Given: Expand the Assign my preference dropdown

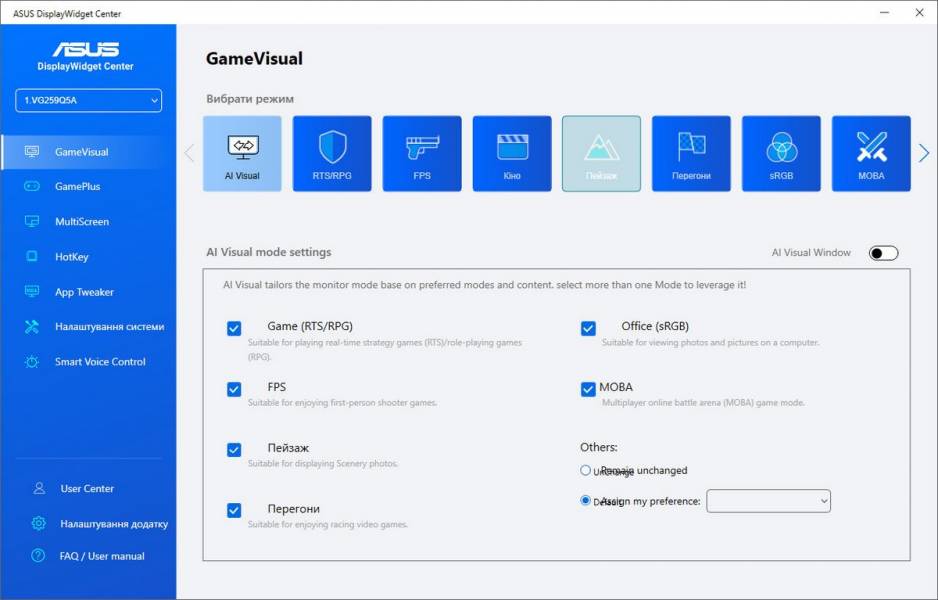Looking at the screenshot, I should click(768, 501).
